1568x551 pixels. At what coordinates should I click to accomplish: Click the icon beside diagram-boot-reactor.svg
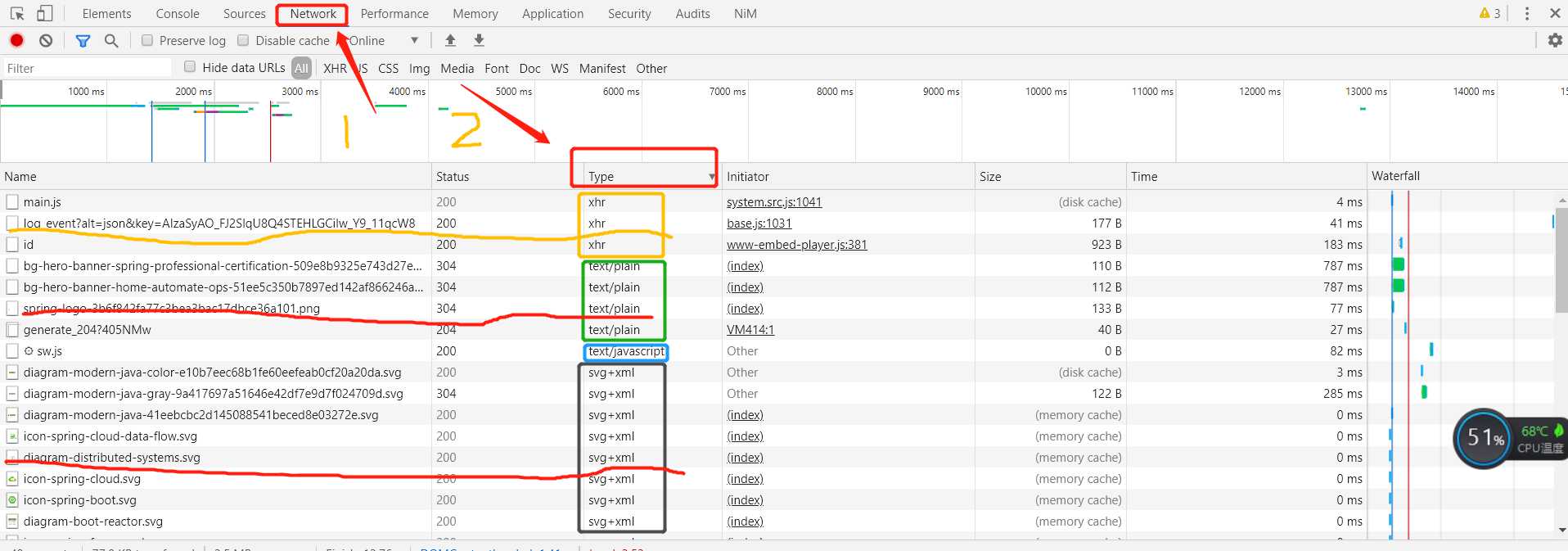click(12, 521)
